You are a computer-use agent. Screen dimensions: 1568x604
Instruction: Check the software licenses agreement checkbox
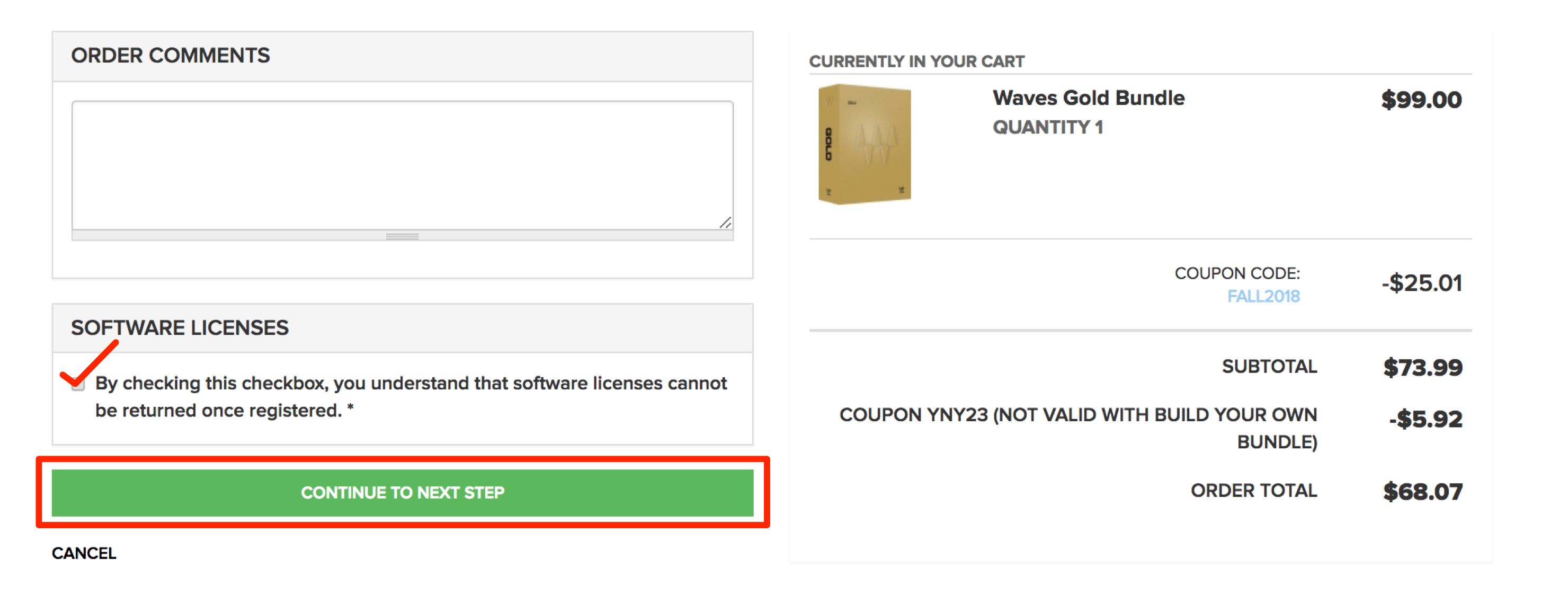coord(78,384)
